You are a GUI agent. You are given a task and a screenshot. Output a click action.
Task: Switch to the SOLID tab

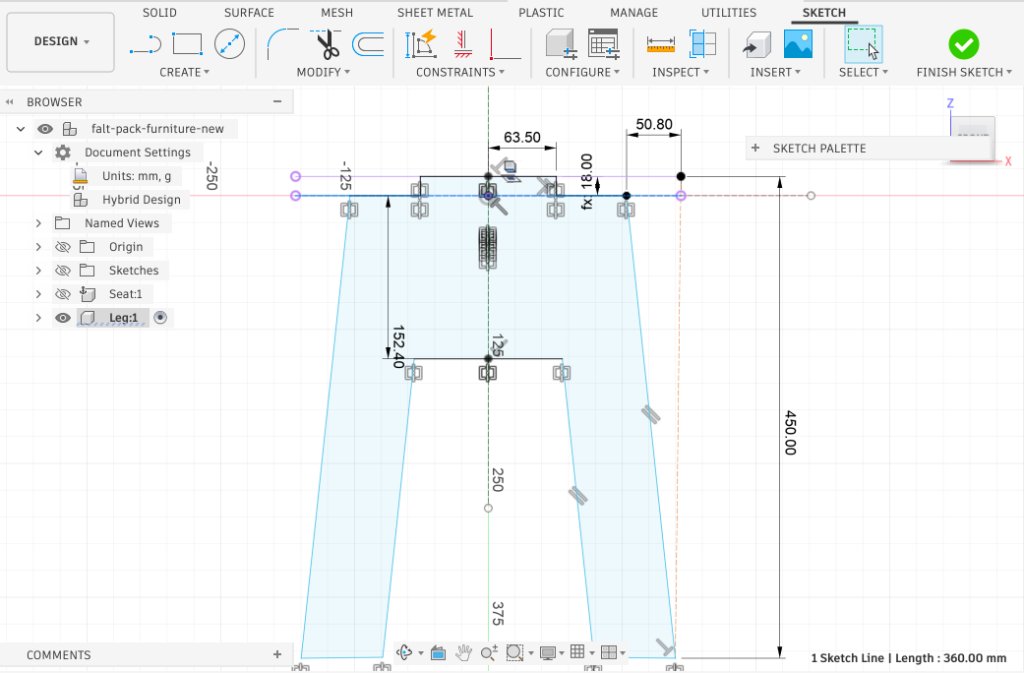click(159, 12)
